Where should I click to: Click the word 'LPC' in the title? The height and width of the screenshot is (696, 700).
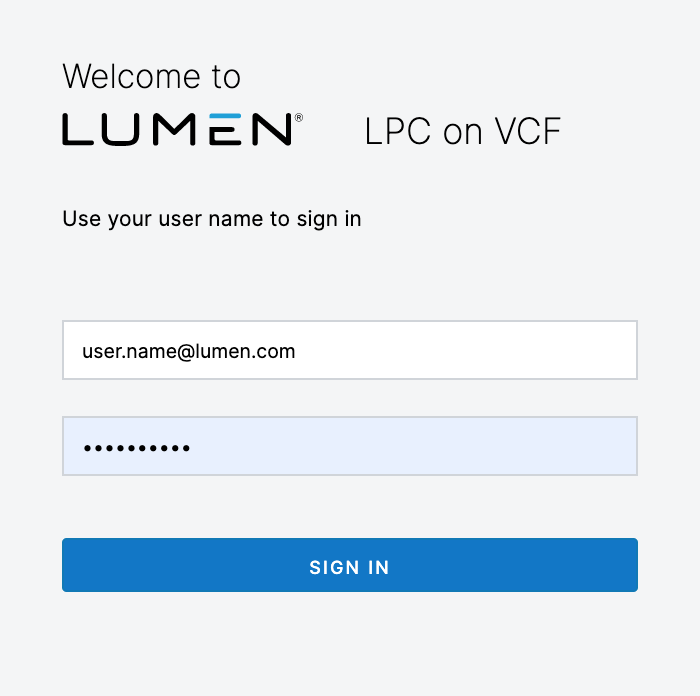pyautogui.click(x=397, y=131)
